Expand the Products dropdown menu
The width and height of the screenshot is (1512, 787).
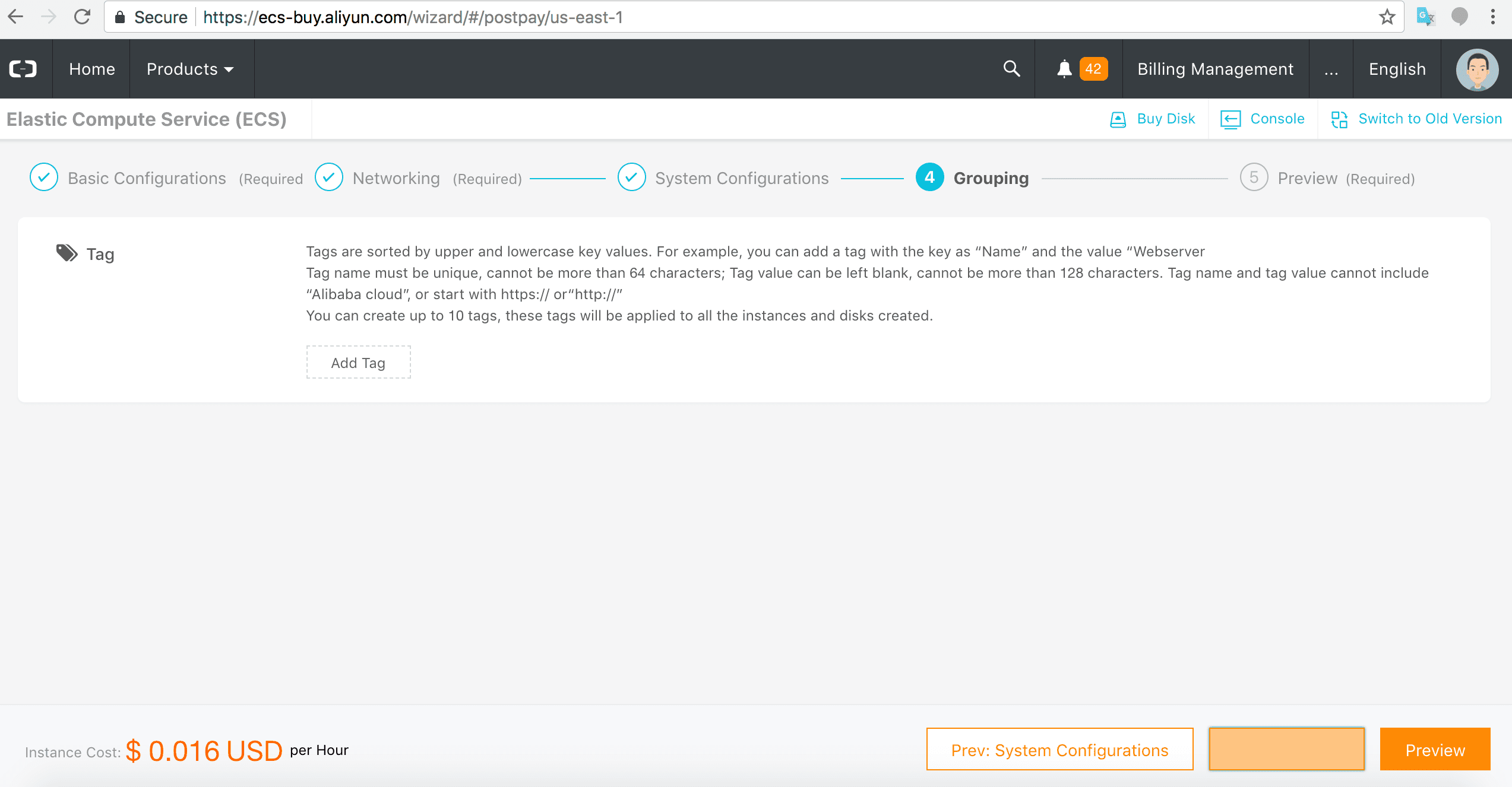coord(190,69)
